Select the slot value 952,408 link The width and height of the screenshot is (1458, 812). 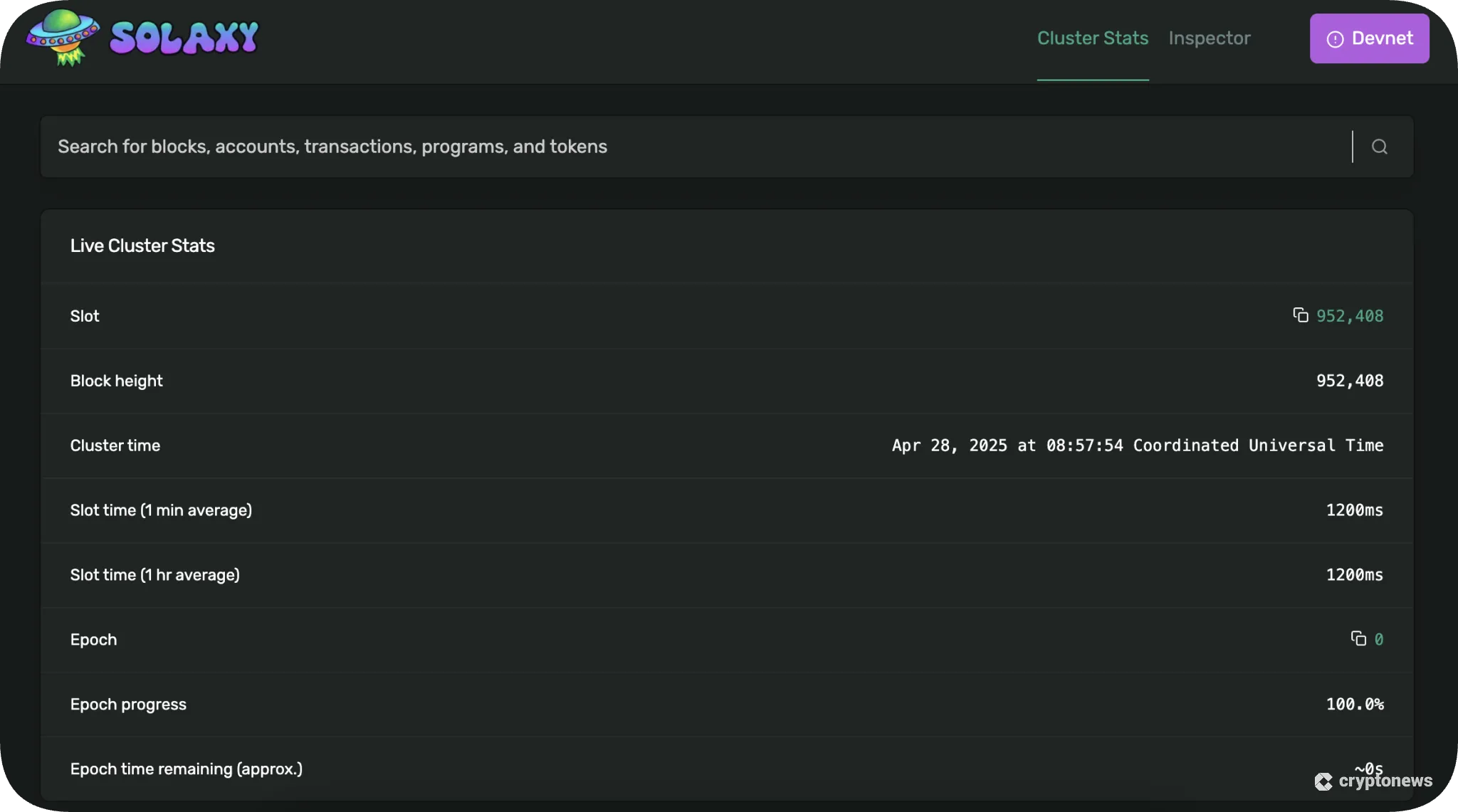tap(1350, 315)
